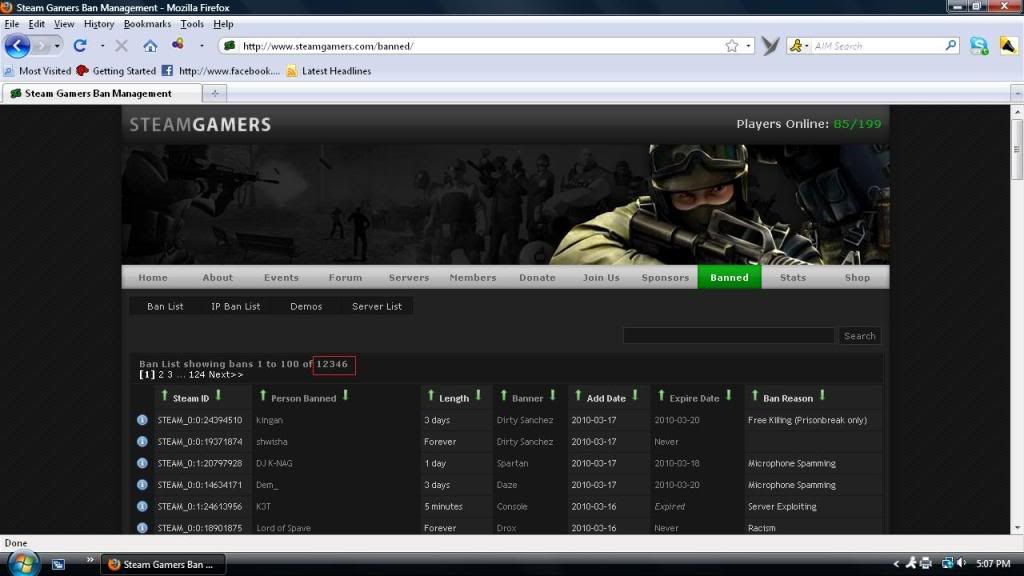The width and height of the screenshot is (1024, 576).
Task: Open the Members navigation tab
Action: point(473,277)
